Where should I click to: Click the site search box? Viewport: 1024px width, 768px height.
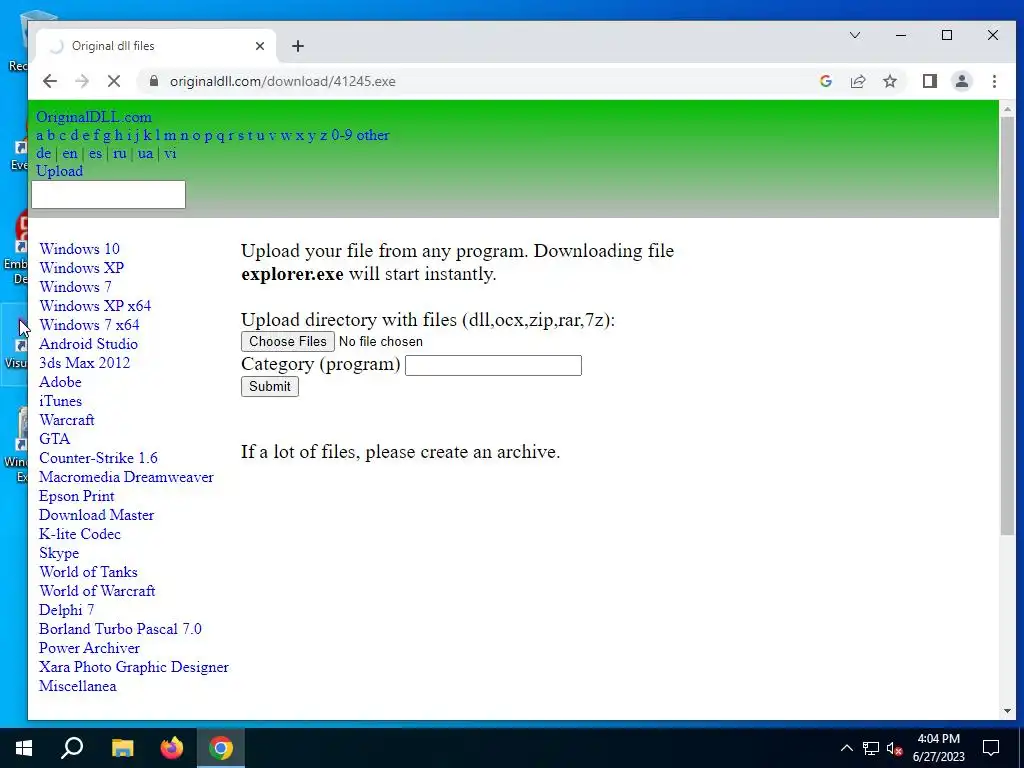point(108,195)
